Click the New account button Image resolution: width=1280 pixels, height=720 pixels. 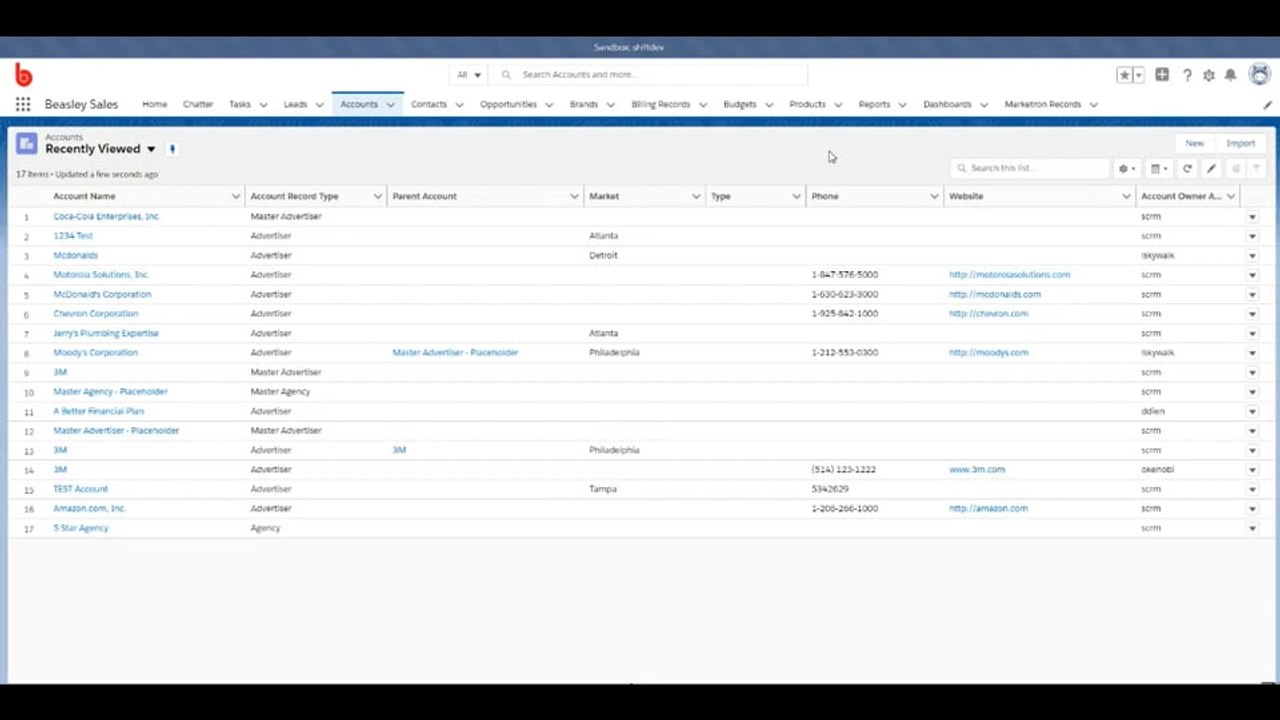click(1194, 143)
